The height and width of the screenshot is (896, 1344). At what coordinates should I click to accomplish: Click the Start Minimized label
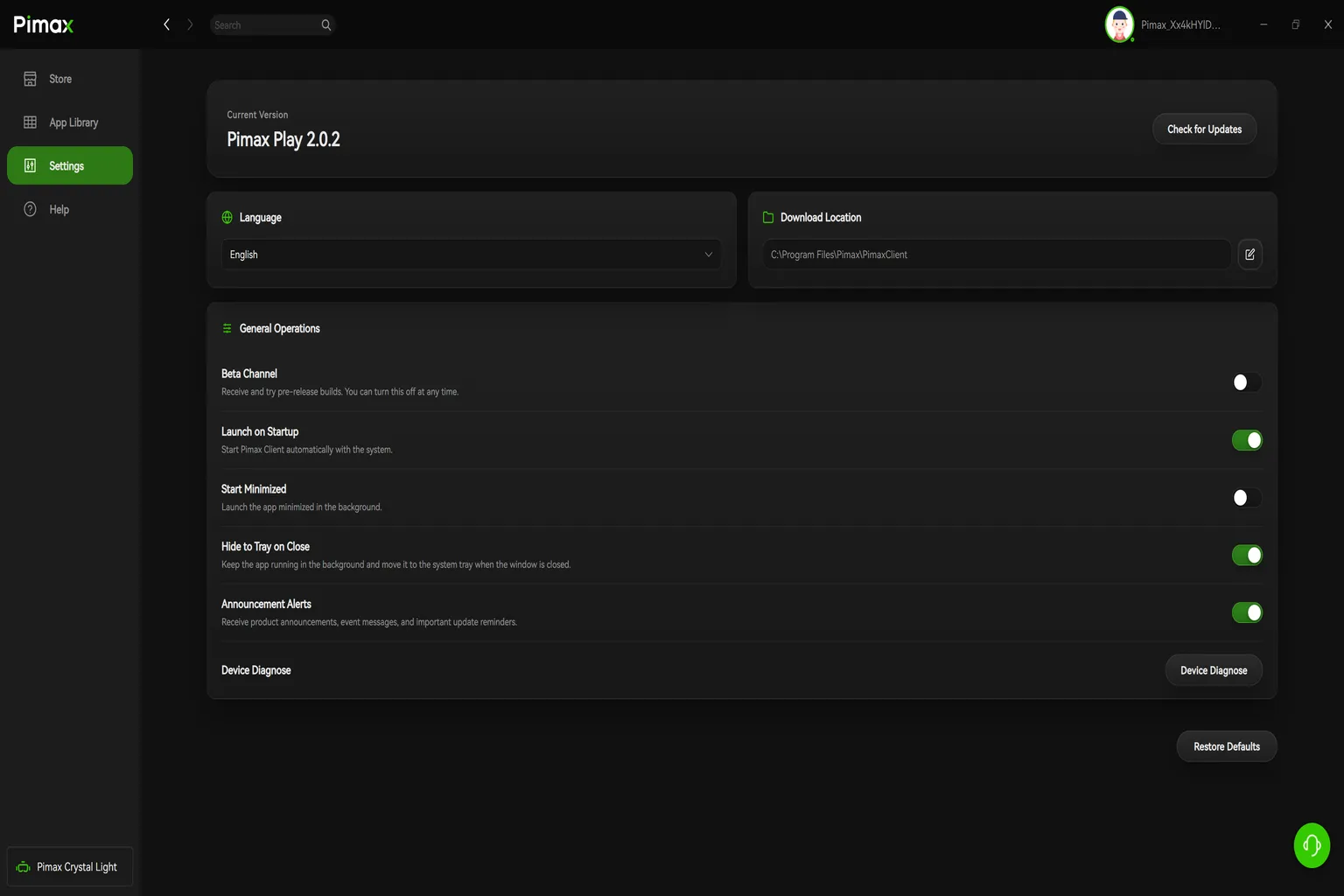pos(254,489)
